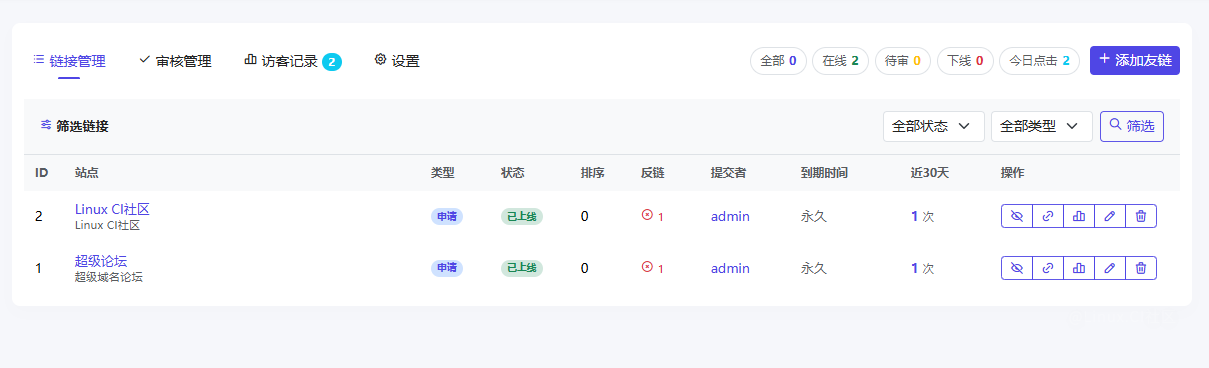Open link icon for Linux CI社区 row
Viewport: 1209px width, 368px height.
(x=1048, y=216)
